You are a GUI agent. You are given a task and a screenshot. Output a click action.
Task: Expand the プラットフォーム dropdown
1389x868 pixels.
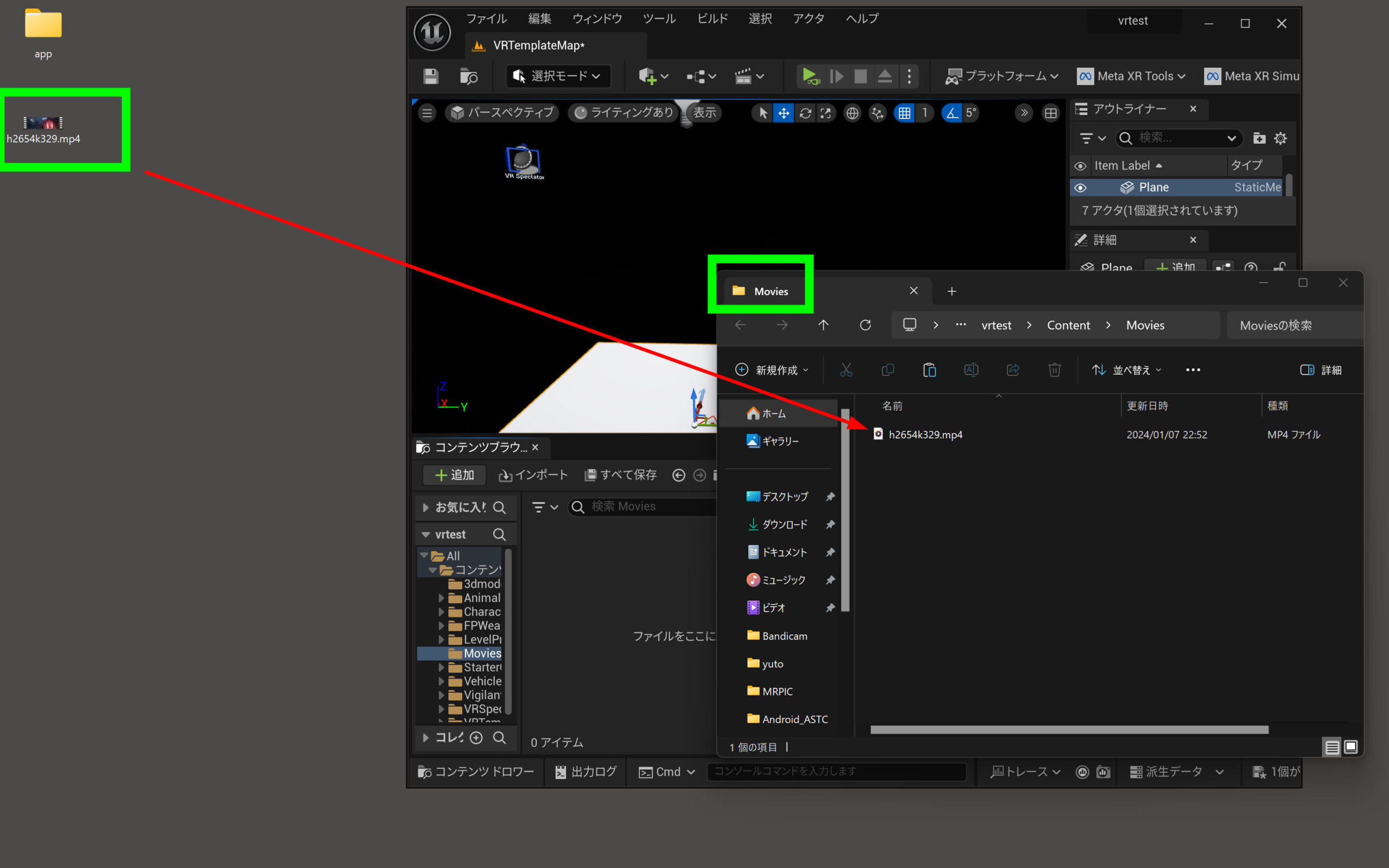1002,76
